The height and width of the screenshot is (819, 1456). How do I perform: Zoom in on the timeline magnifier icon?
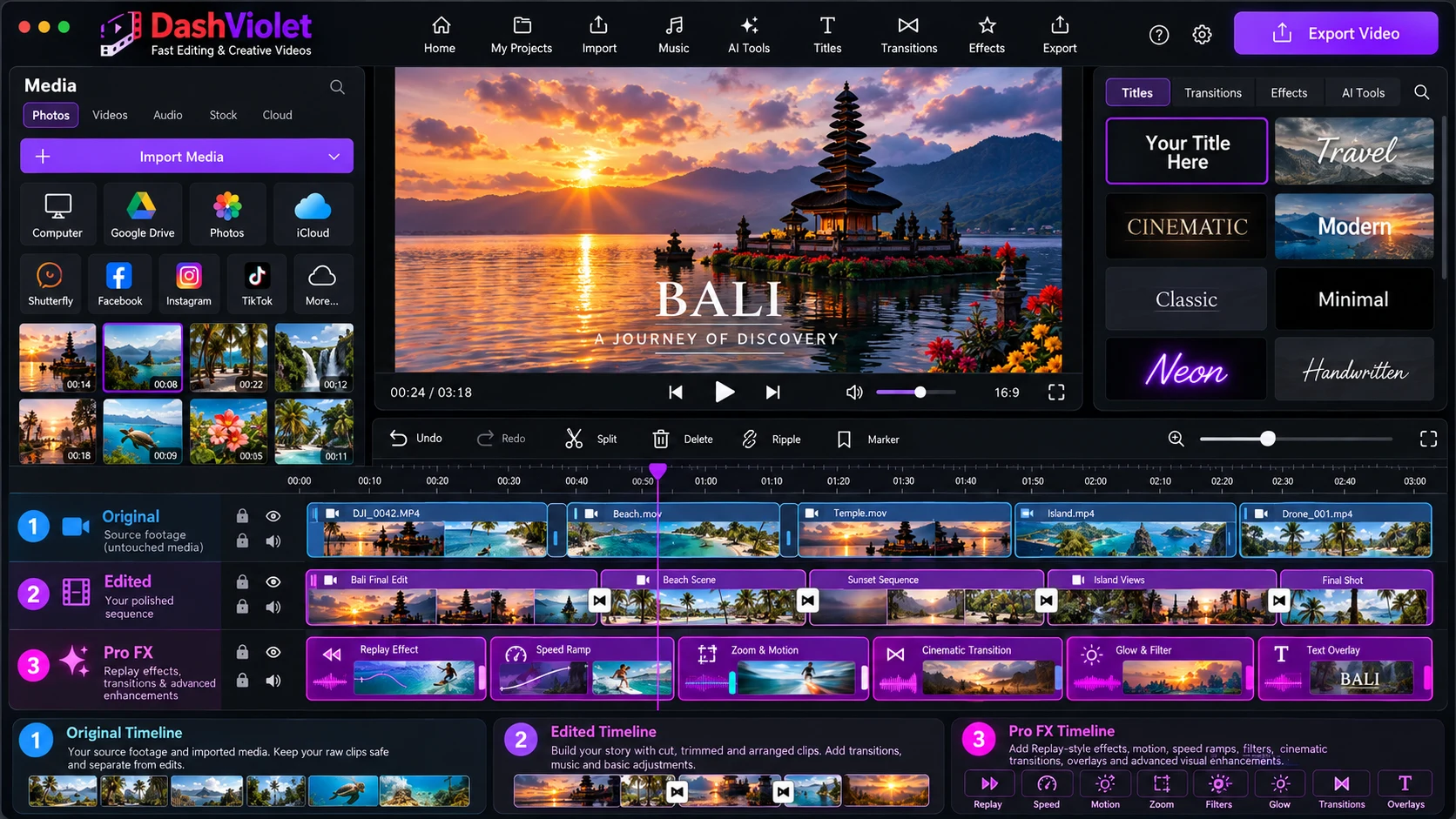click(1176, 439)
